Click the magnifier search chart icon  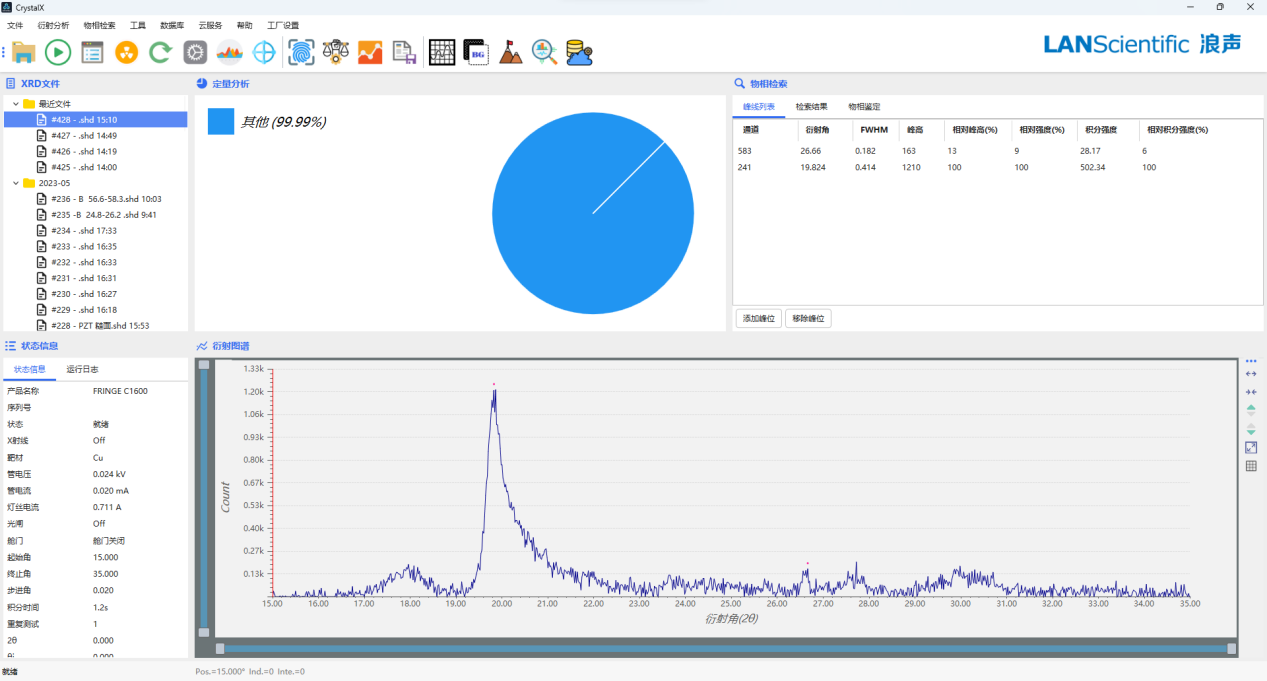545,52
